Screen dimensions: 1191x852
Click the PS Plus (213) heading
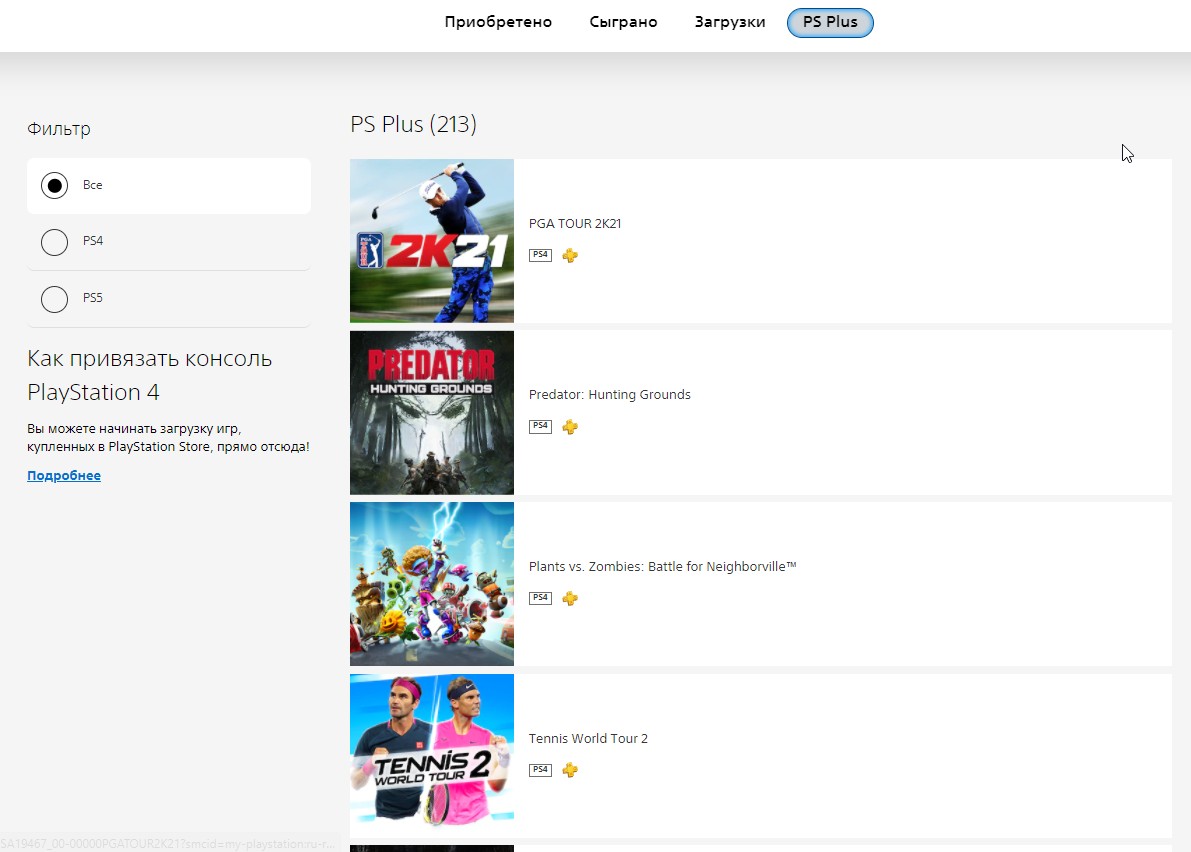(413, 124)
